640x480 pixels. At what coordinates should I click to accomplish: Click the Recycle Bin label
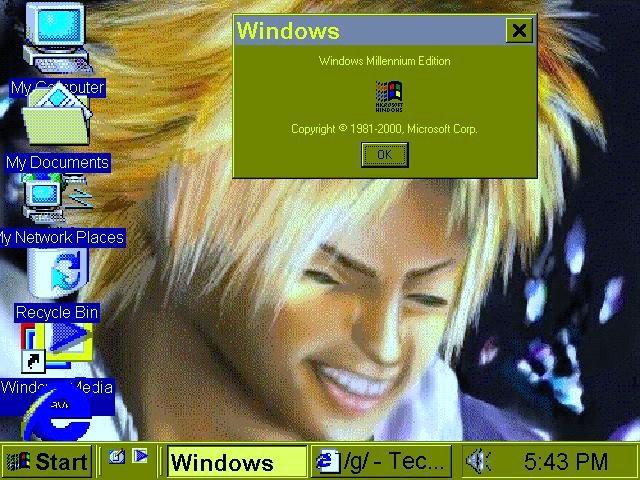[57, 313]
